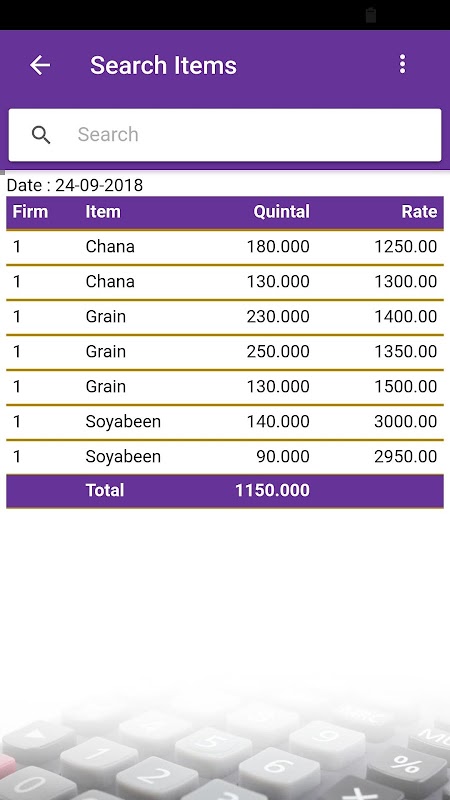This screenshot has width=450, height=800.
Task: Select the Grain row with 230.000 quintal
Action: tap(225, 317)
